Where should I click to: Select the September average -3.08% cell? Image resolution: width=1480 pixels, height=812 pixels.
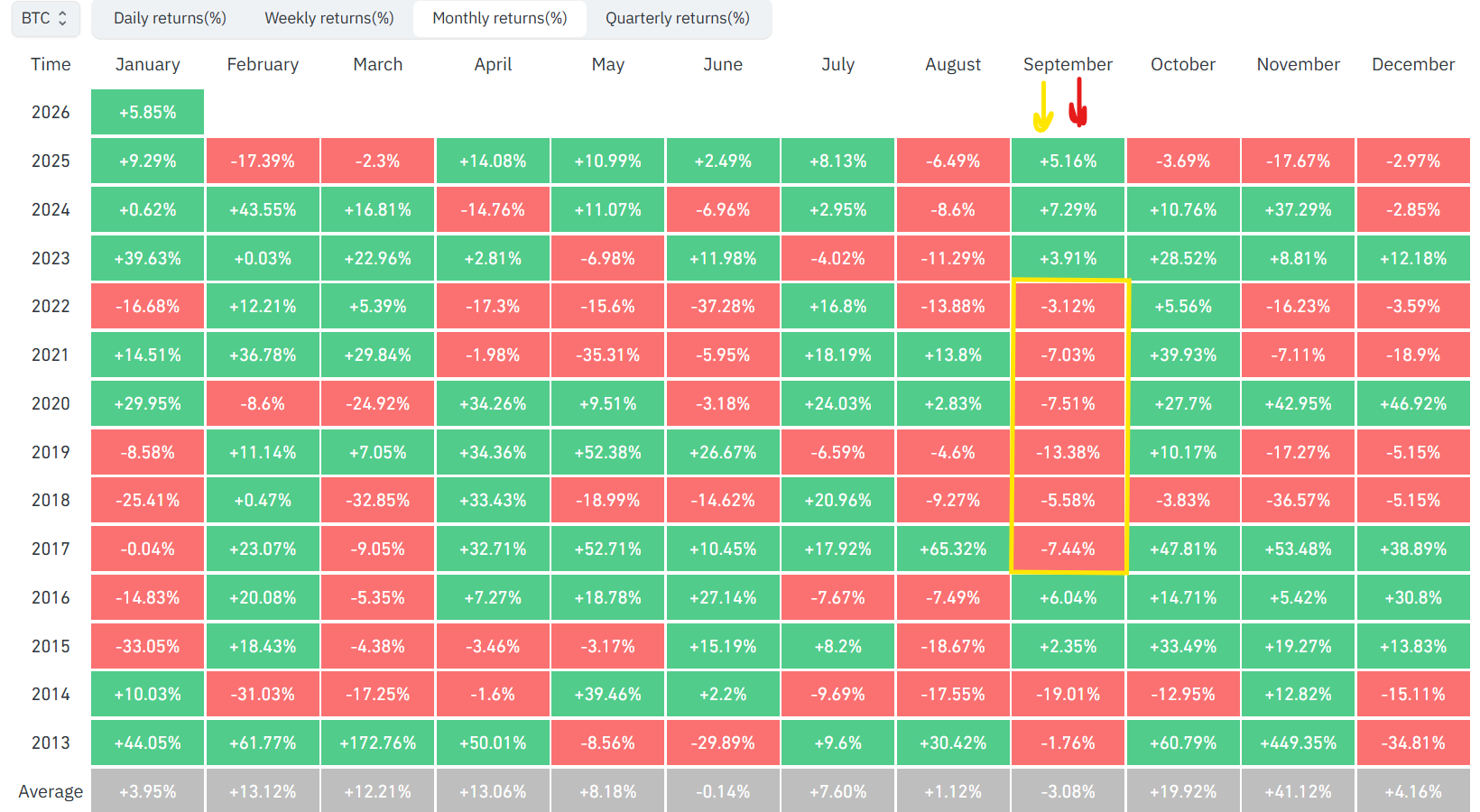pyautogui.click(x=1068, y=791)
